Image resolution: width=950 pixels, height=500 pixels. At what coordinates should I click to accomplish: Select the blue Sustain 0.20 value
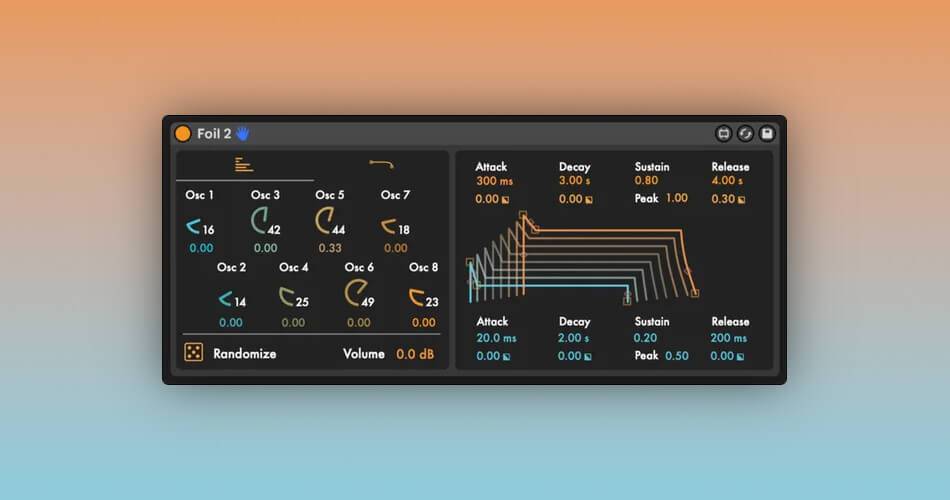[645, 338]
